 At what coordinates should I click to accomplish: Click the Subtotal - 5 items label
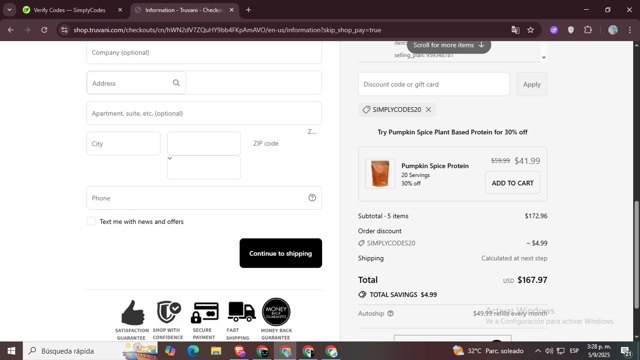383,216
